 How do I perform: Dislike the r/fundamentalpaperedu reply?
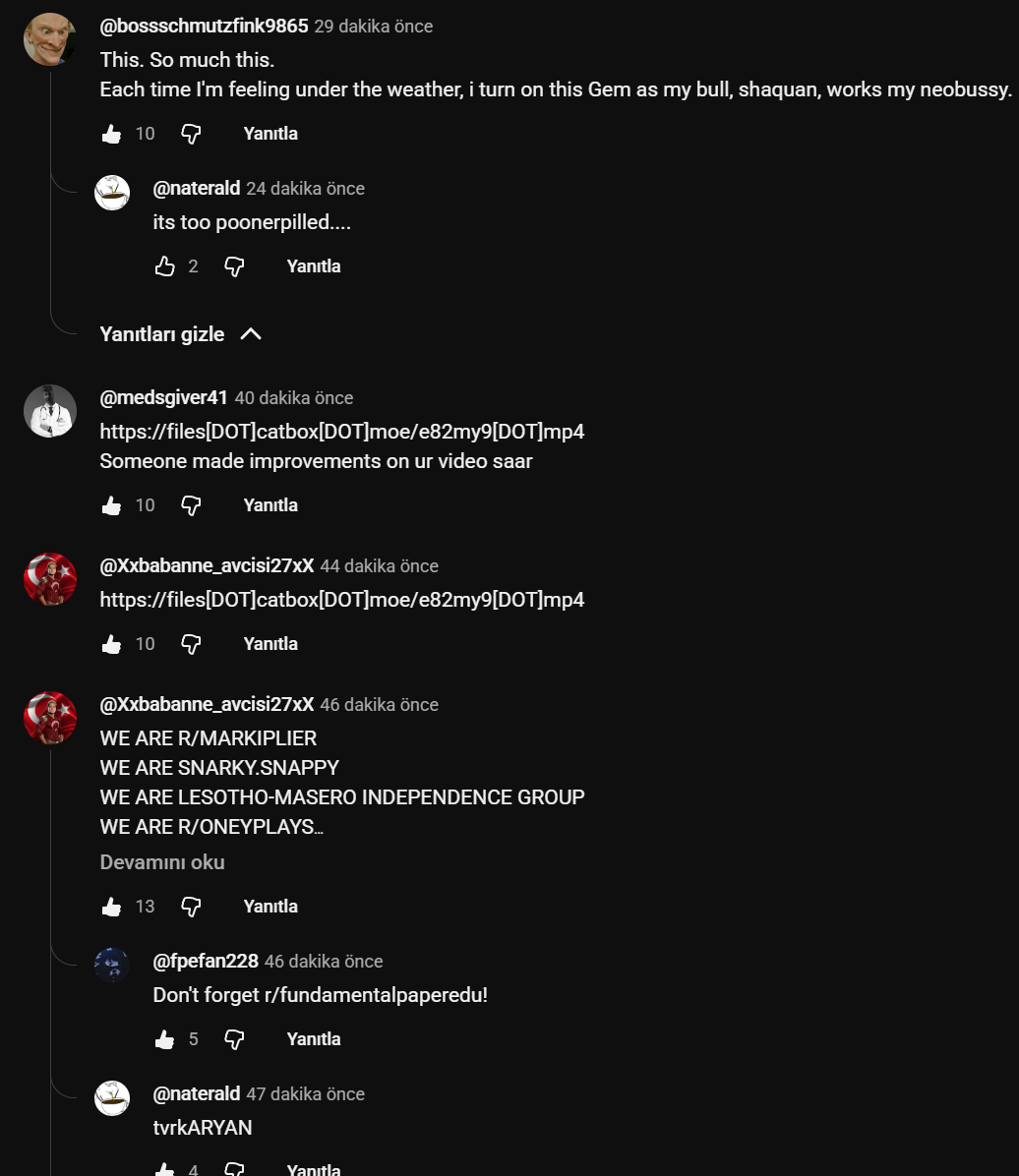234,1039
